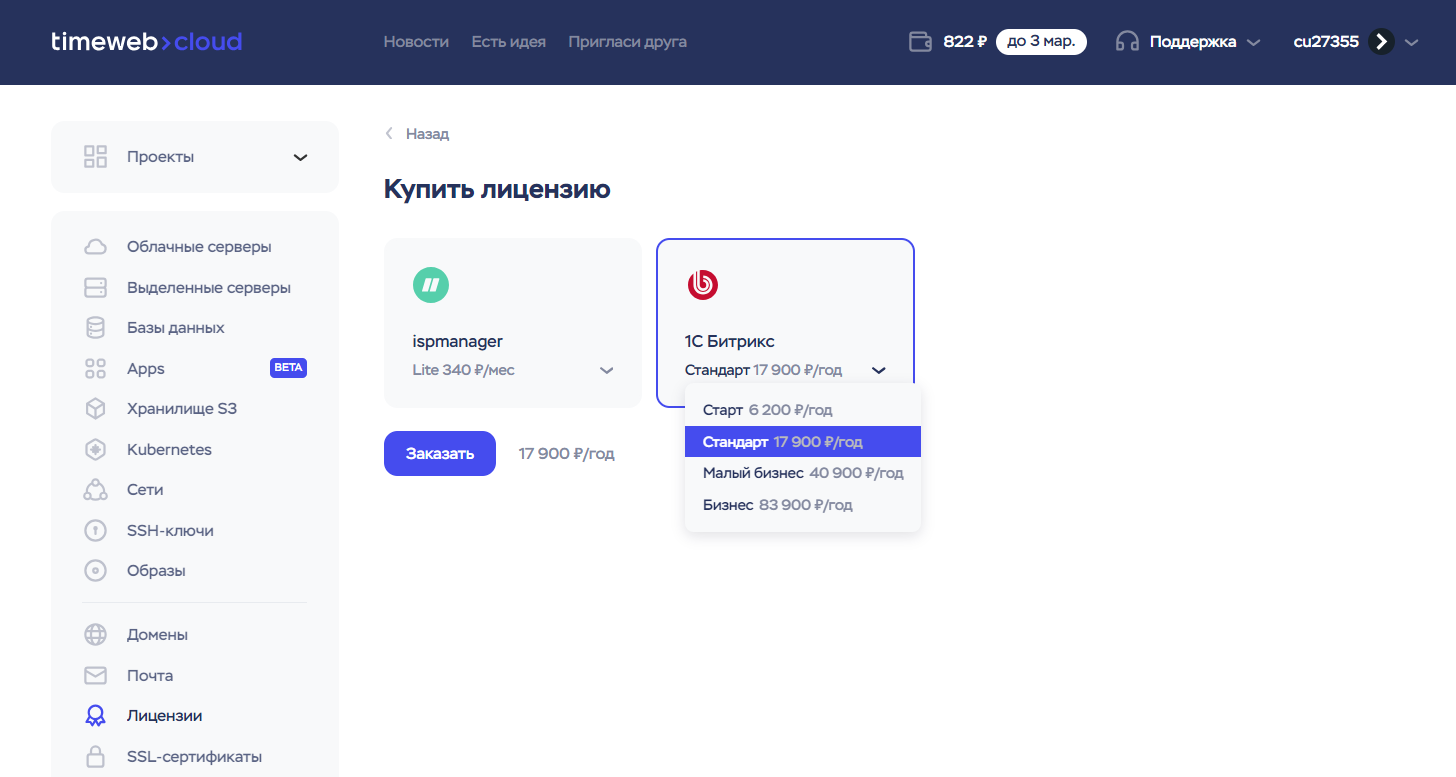Screen dimensions: 1456x777
Task: Open SSH-ключи in the sidebar
Action: [170, 531]
